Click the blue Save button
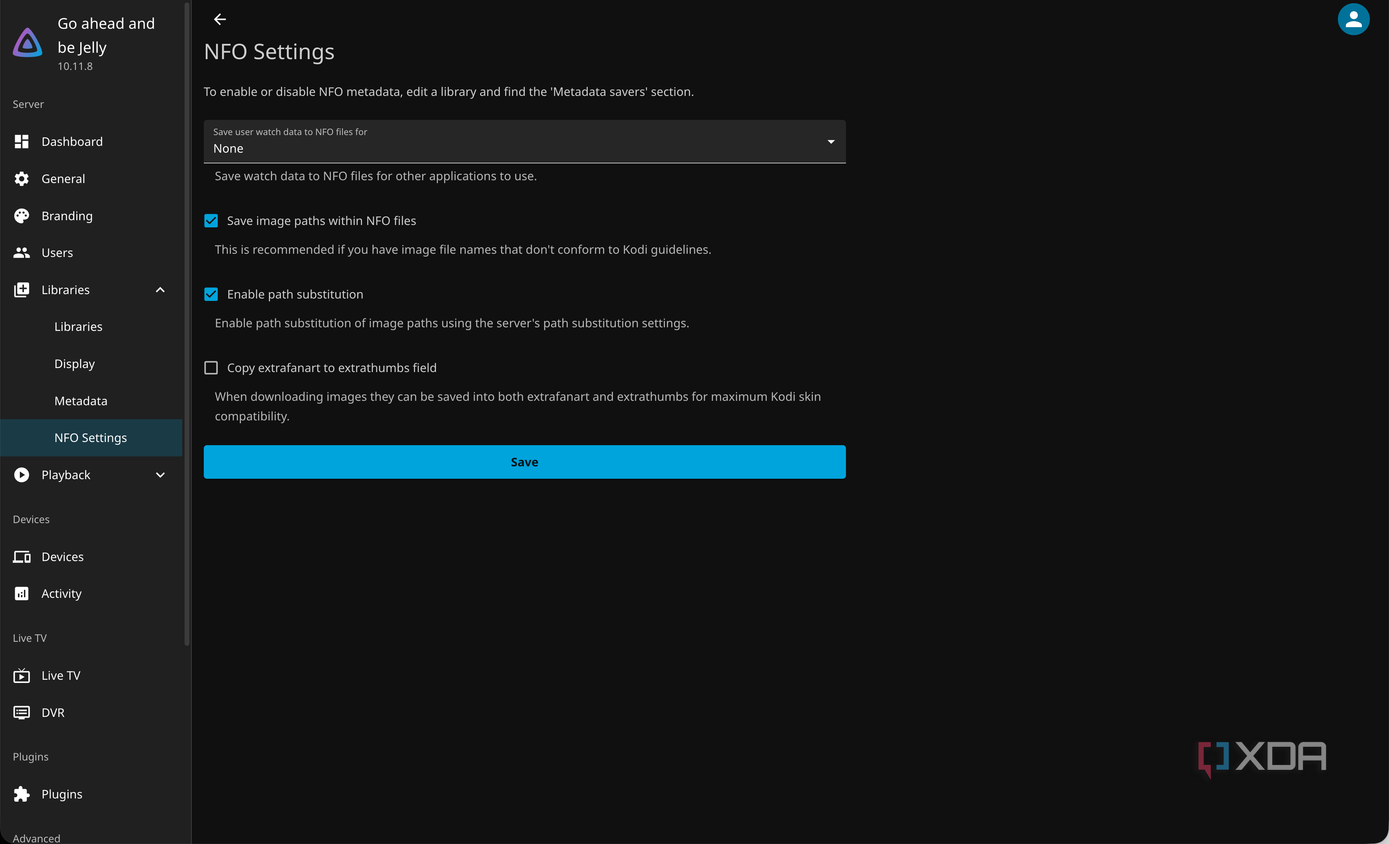This screenshot has height=844, width=1389. click(525, 462)
